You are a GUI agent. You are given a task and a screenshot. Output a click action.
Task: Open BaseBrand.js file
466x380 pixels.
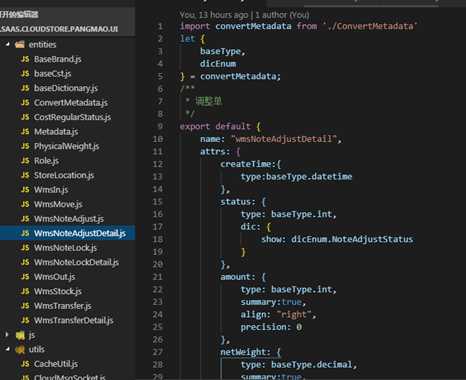57,59
